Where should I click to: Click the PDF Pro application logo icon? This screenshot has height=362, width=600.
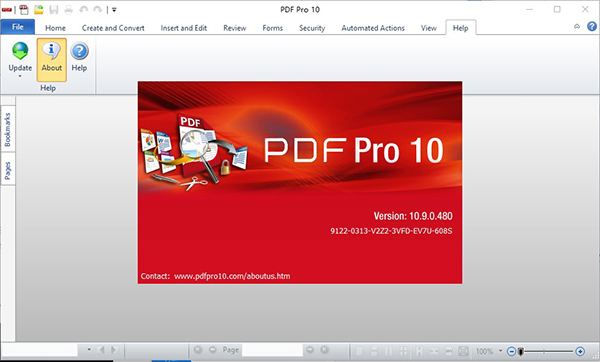7,10
